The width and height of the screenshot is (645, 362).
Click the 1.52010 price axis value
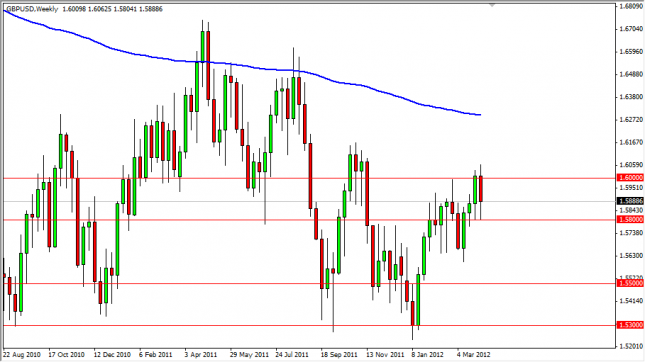(631, 346)
